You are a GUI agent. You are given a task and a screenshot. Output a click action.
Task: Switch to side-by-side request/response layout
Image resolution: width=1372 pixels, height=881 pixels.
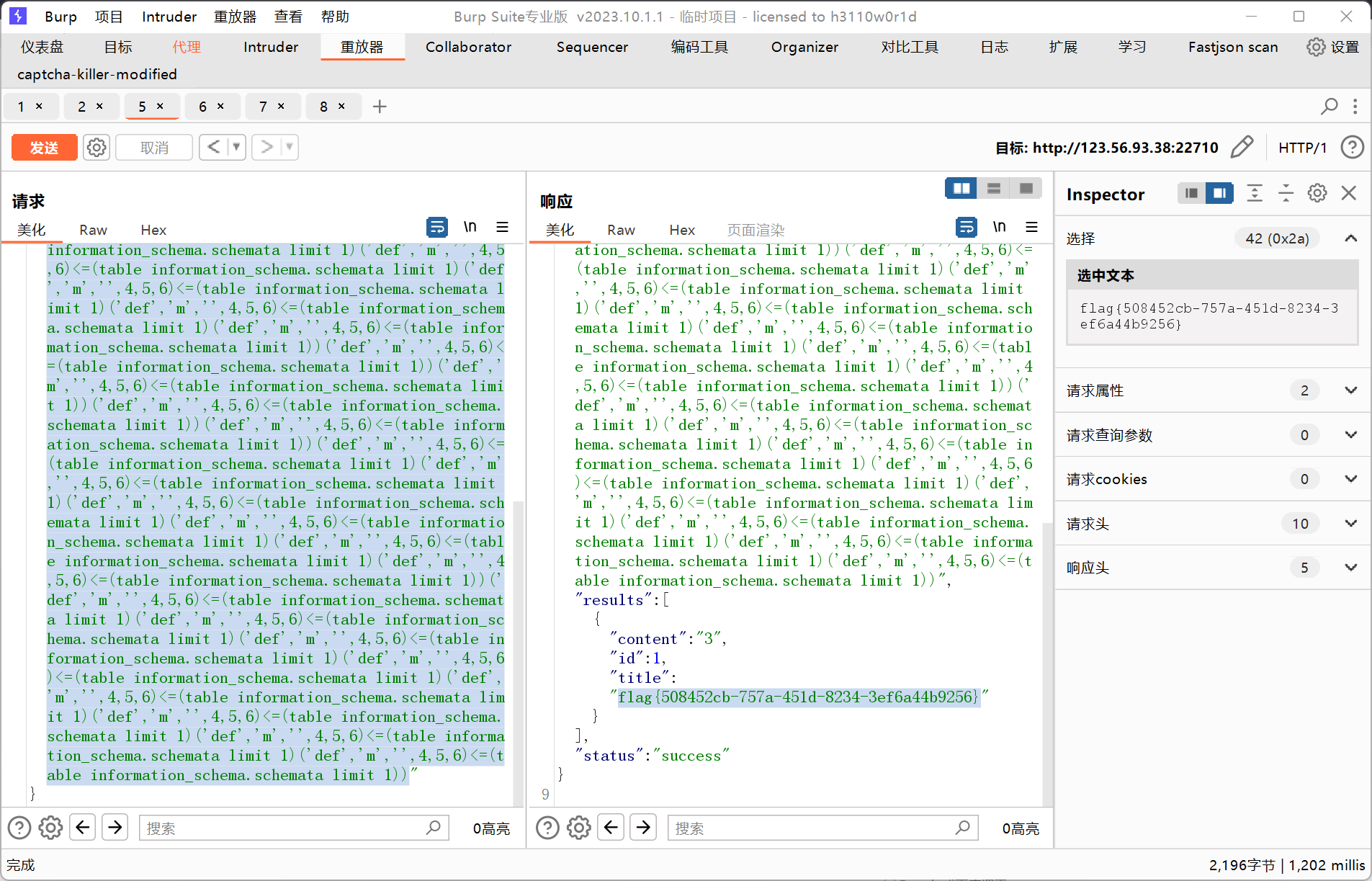[961, 188]
